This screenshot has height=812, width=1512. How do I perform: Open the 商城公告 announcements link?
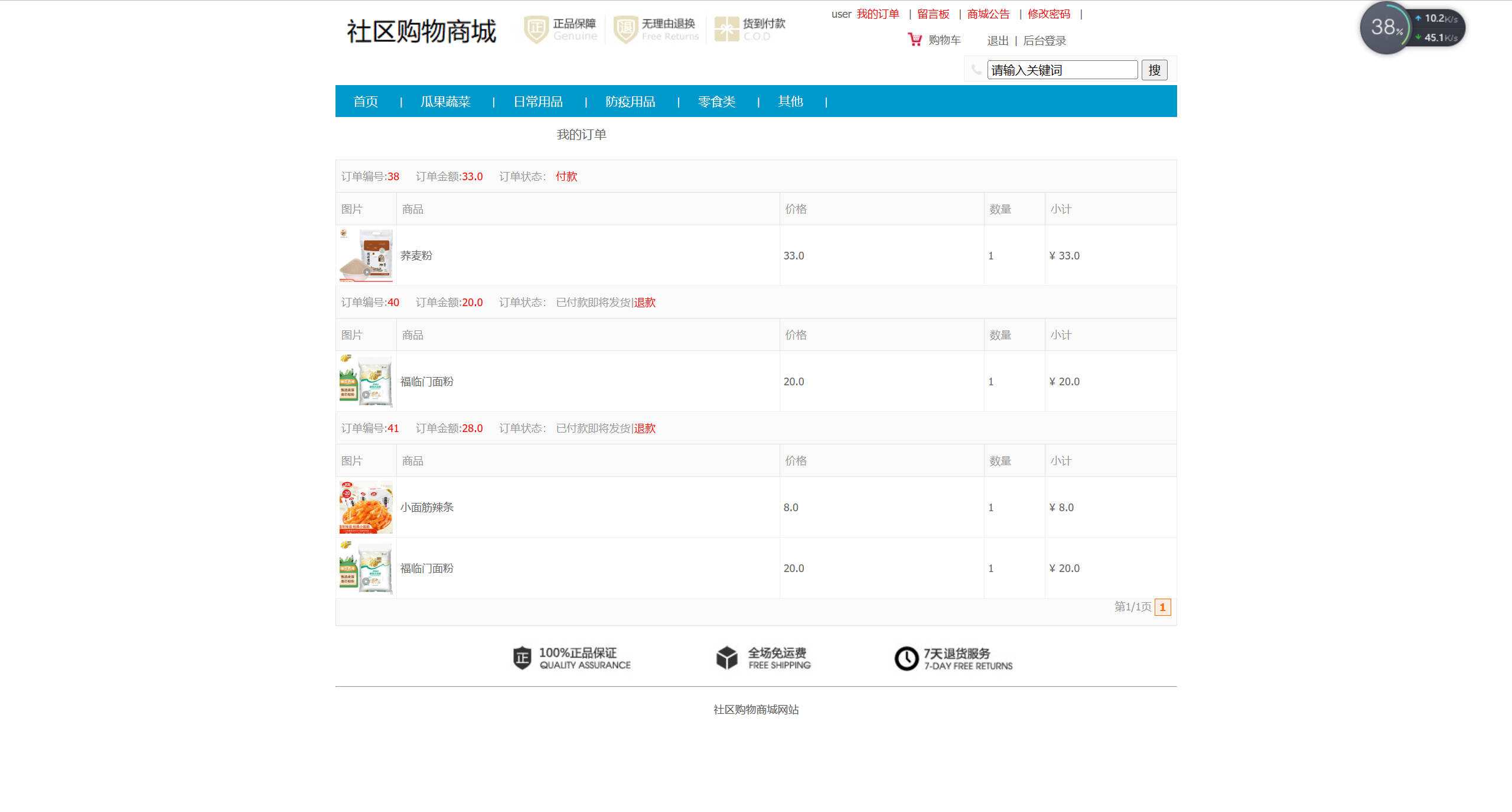(987, 14)
